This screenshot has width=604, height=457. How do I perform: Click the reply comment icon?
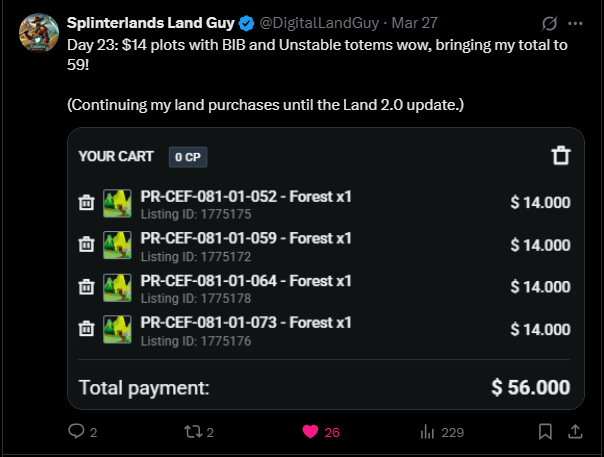[76, 431]
